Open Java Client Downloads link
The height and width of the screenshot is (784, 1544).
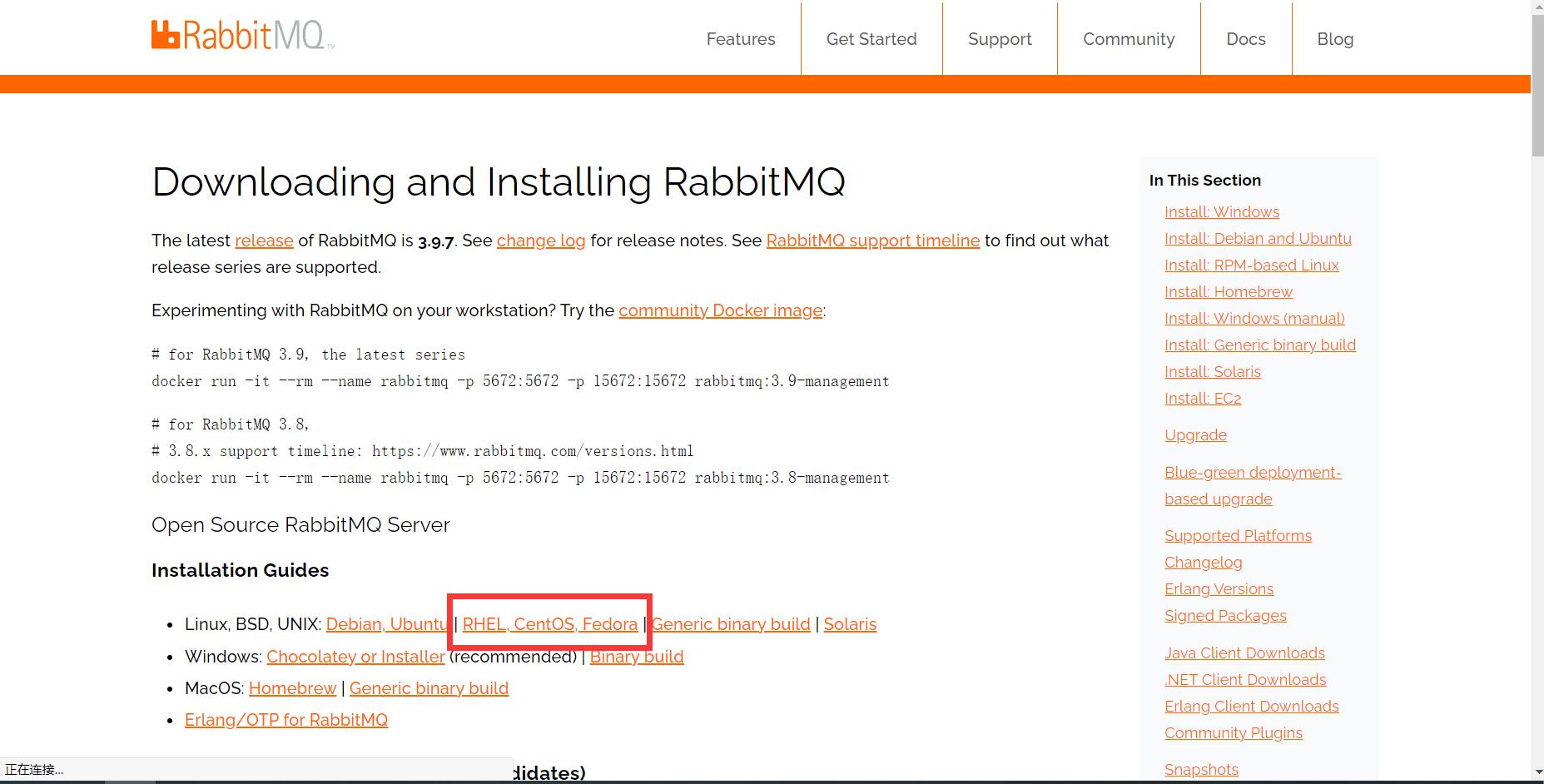click(x=1244, y=653)
